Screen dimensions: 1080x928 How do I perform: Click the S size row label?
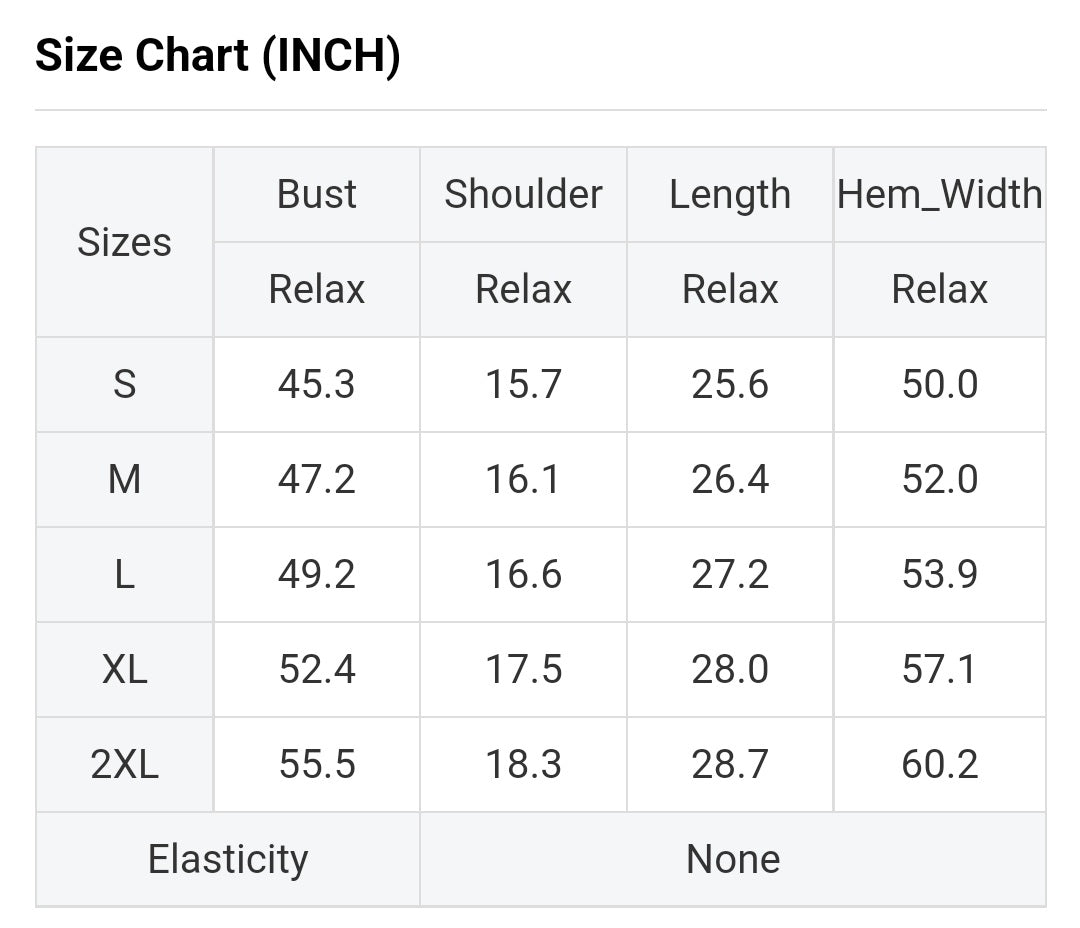point(124,384)
